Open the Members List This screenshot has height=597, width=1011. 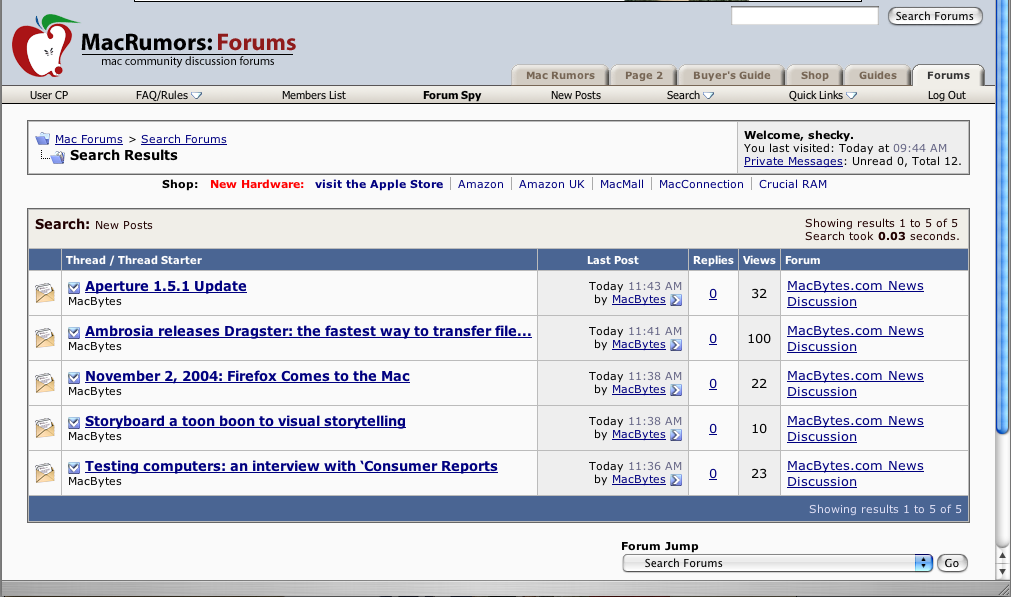tap(313, 95)
